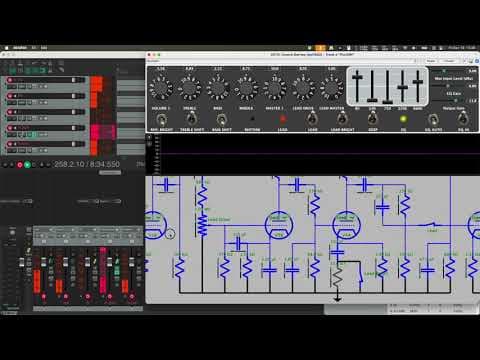Image resolution: width=480 pixels, height=360 pixels.
Task: Arm recording on the first track
Action: (10, 80)
